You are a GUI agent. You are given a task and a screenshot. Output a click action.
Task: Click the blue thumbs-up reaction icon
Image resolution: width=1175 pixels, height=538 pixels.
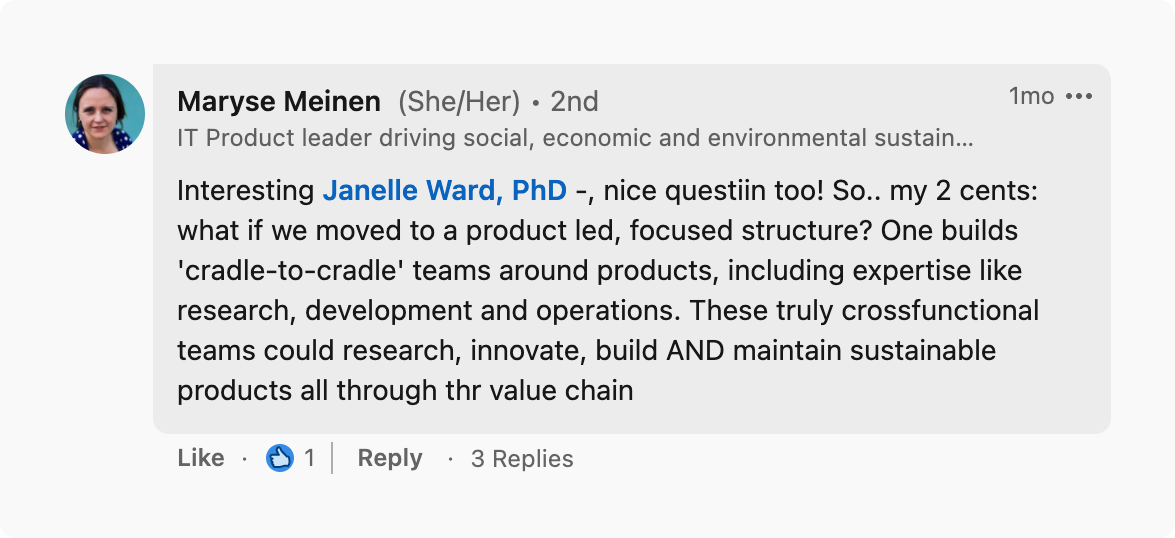click(280, 458)
